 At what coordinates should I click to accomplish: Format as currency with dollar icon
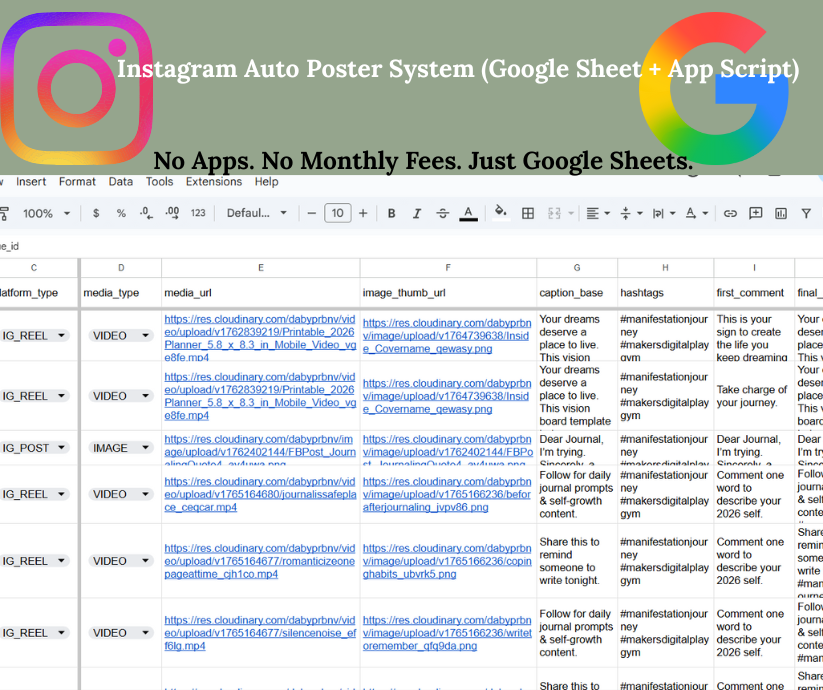coord(96,214)
